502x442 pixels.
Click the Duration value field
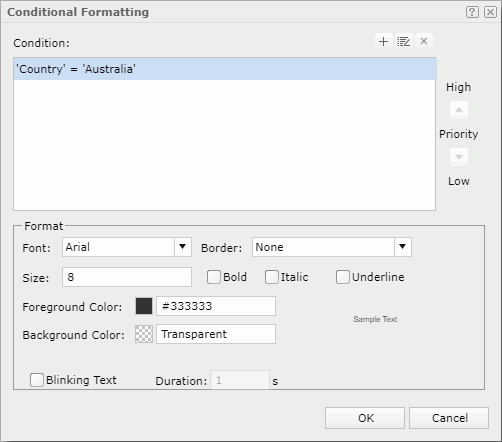point(240,380)
